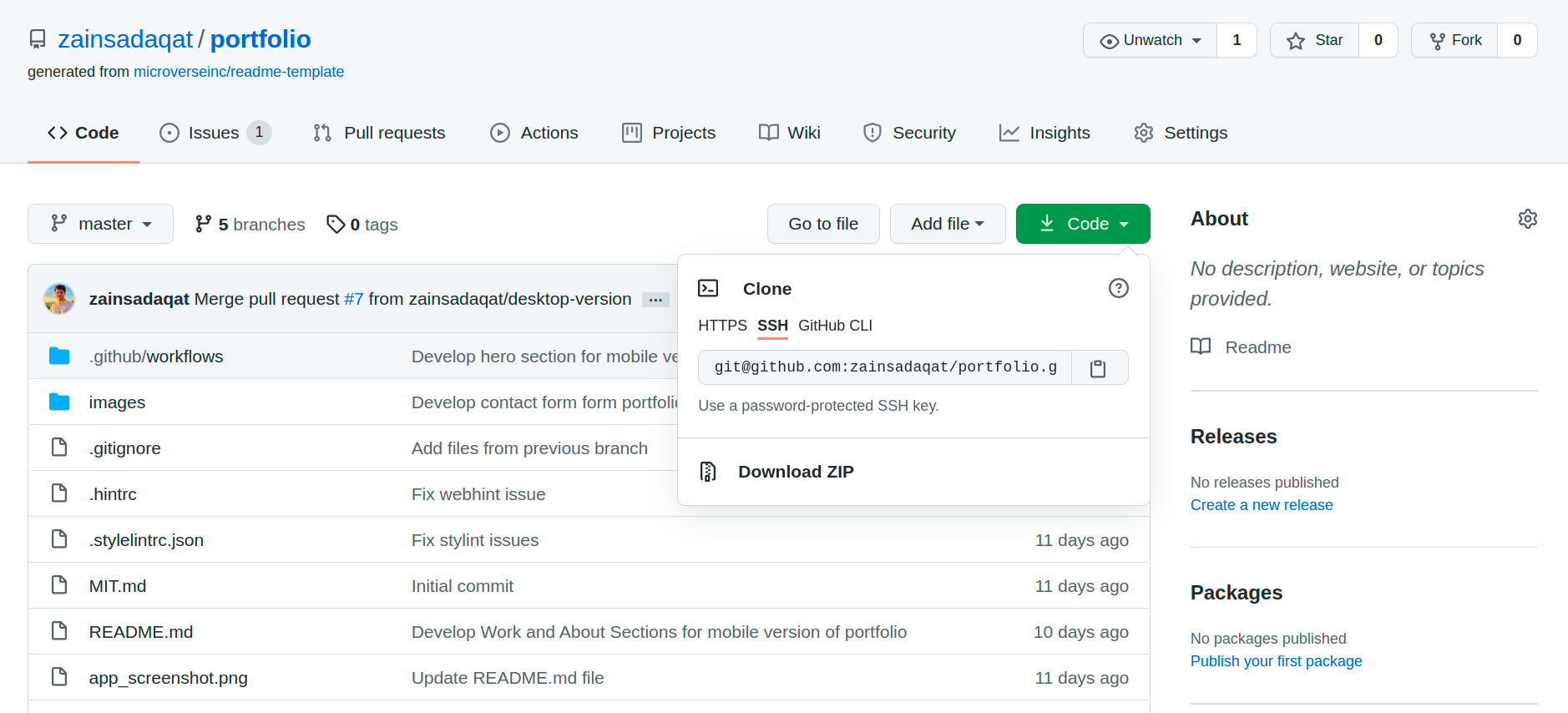Click the watchers count 1
Viewport: 1568px width, 713px height.
coord(1237,40)
